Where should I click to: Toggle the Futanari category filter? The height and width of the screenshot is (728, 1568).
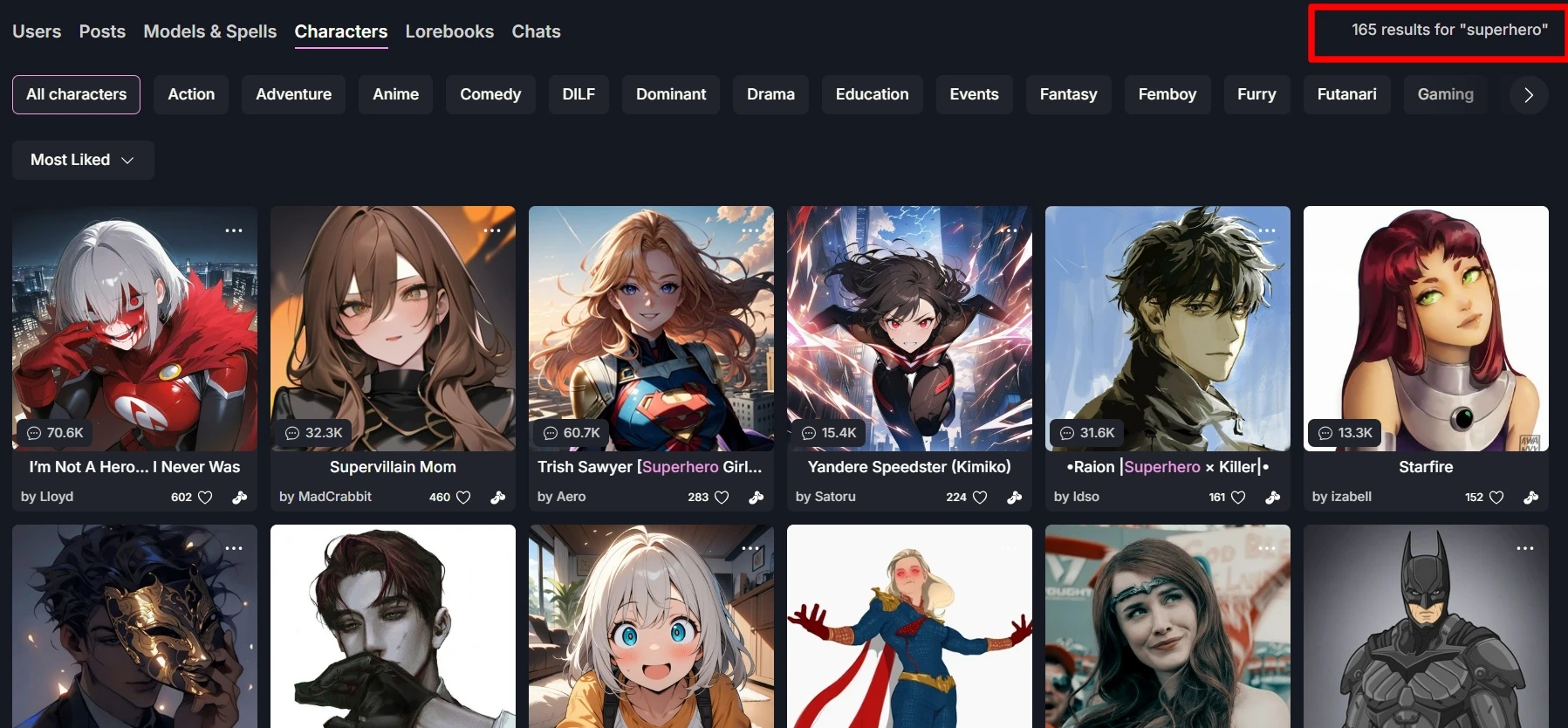tap(1346, 94)
